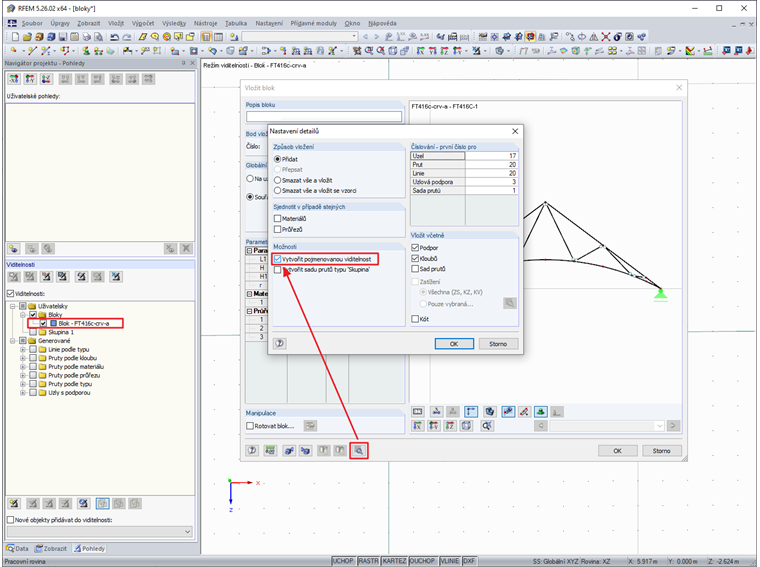Click OK in the Vložit blok dialog
The image size is (760, 567).
pos(618,451)
